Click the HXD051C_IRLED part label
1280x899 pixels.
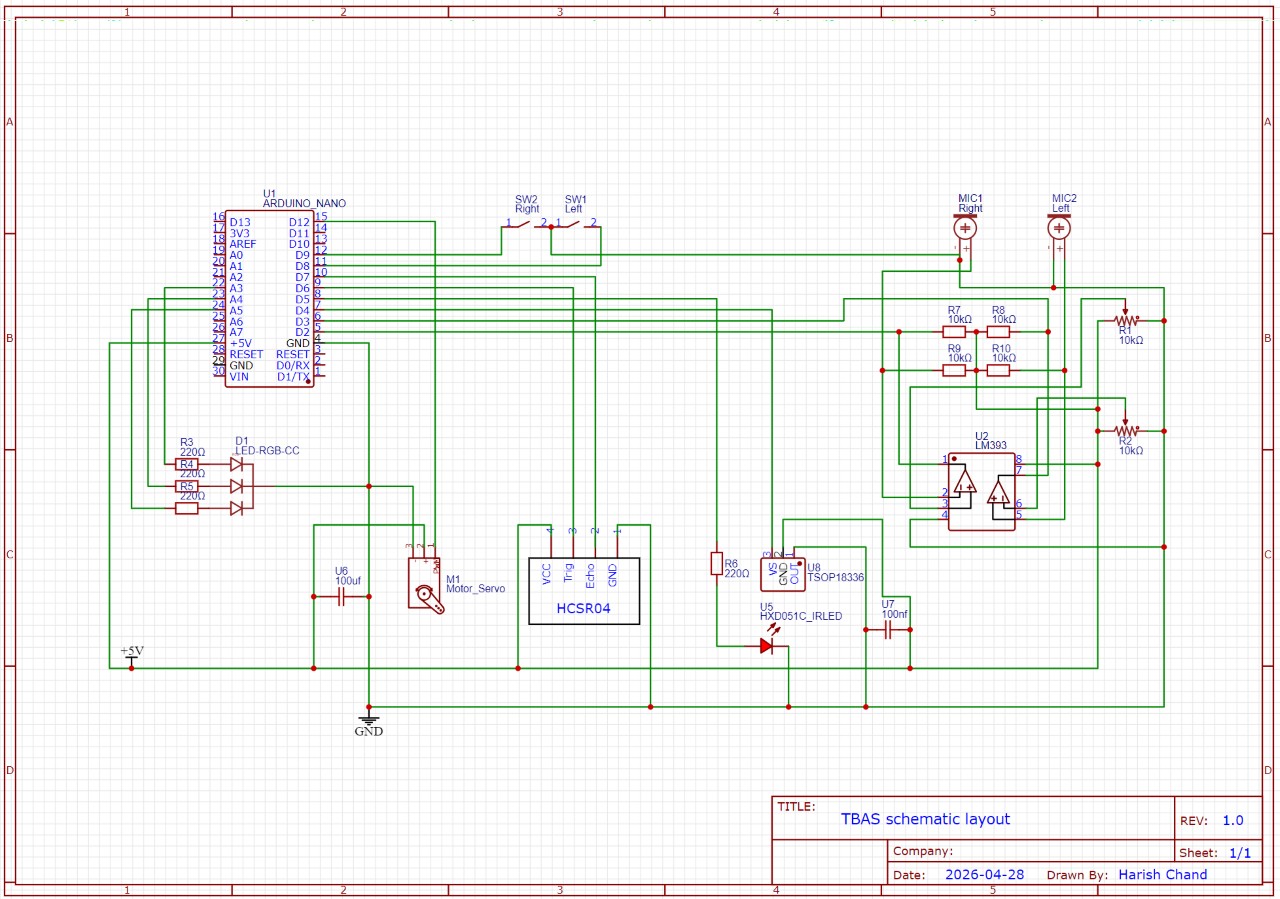pos(801,617)
